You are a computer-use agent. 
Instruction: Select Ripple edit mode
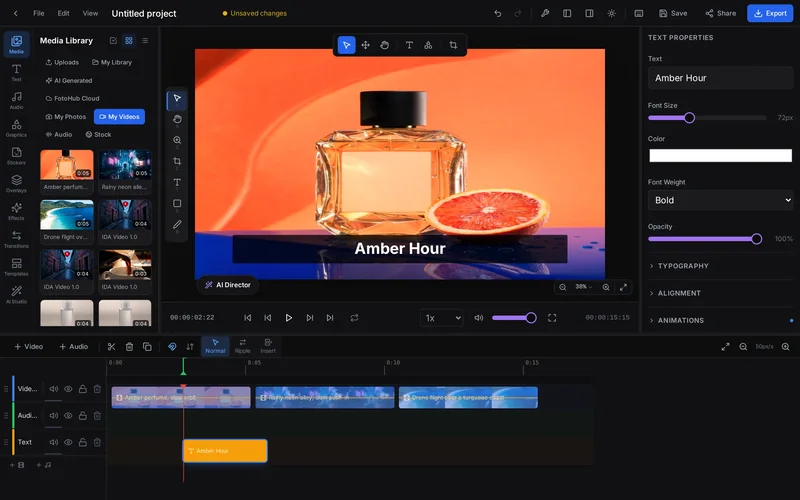[242, 346]
